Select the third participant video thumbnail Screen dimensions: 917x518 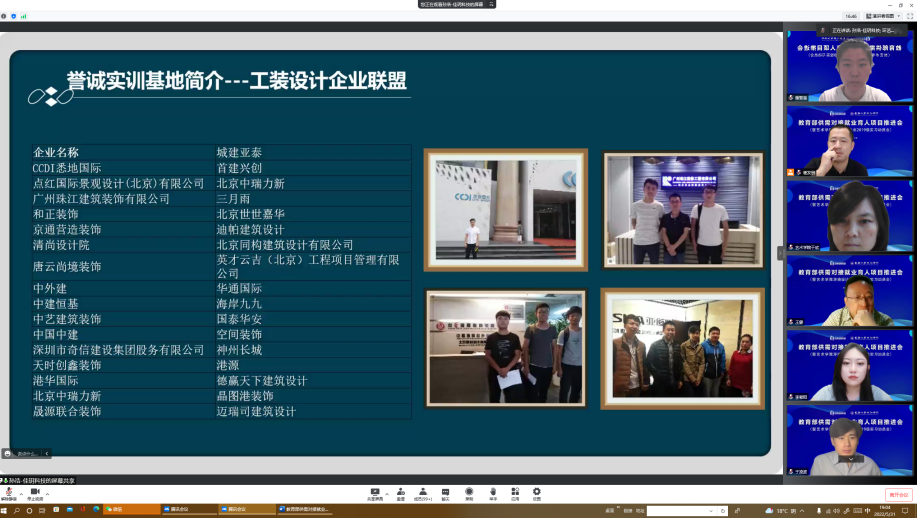[x=850, y=216]
